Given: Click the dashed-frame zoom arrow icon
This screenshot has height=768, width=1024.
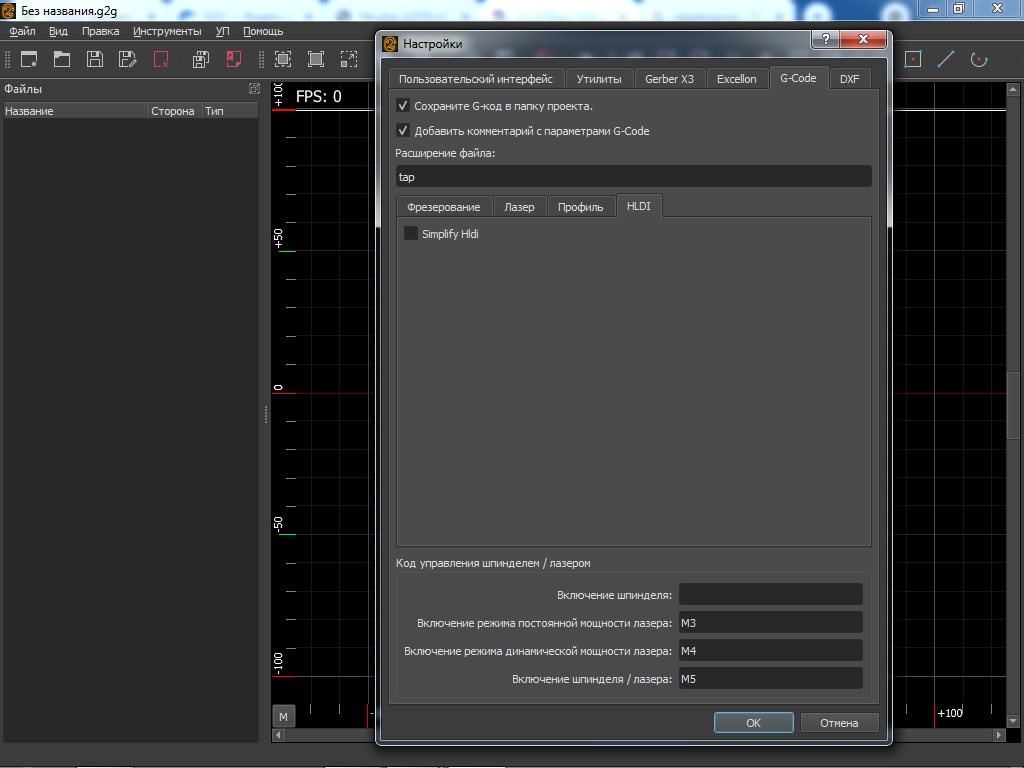Looking at the screenshot, I should (349, 59).
